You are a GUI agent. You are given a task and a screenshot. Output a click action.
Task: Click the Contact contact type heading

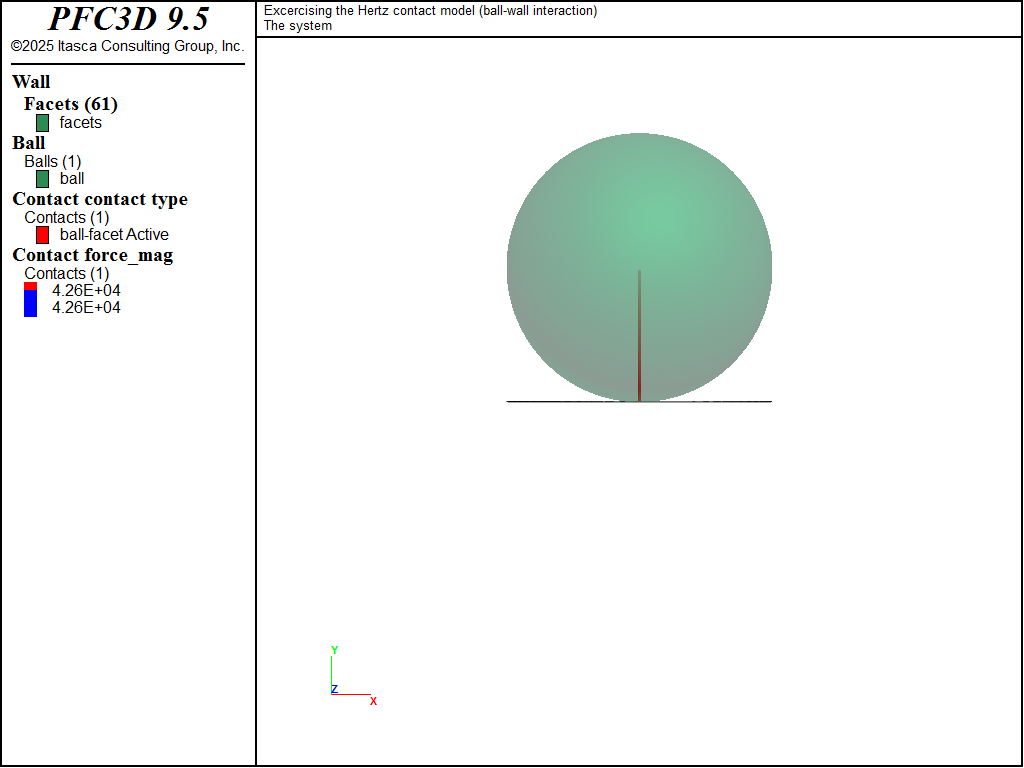coord(100,199)
